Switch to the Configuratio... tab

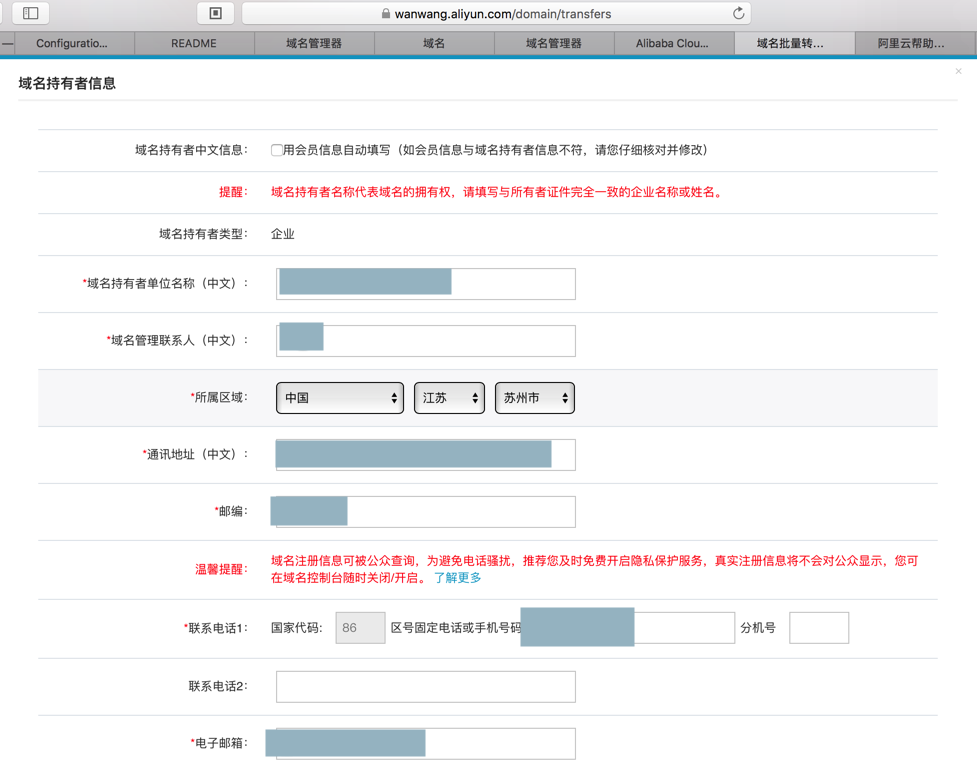click(x=72, y=43)
